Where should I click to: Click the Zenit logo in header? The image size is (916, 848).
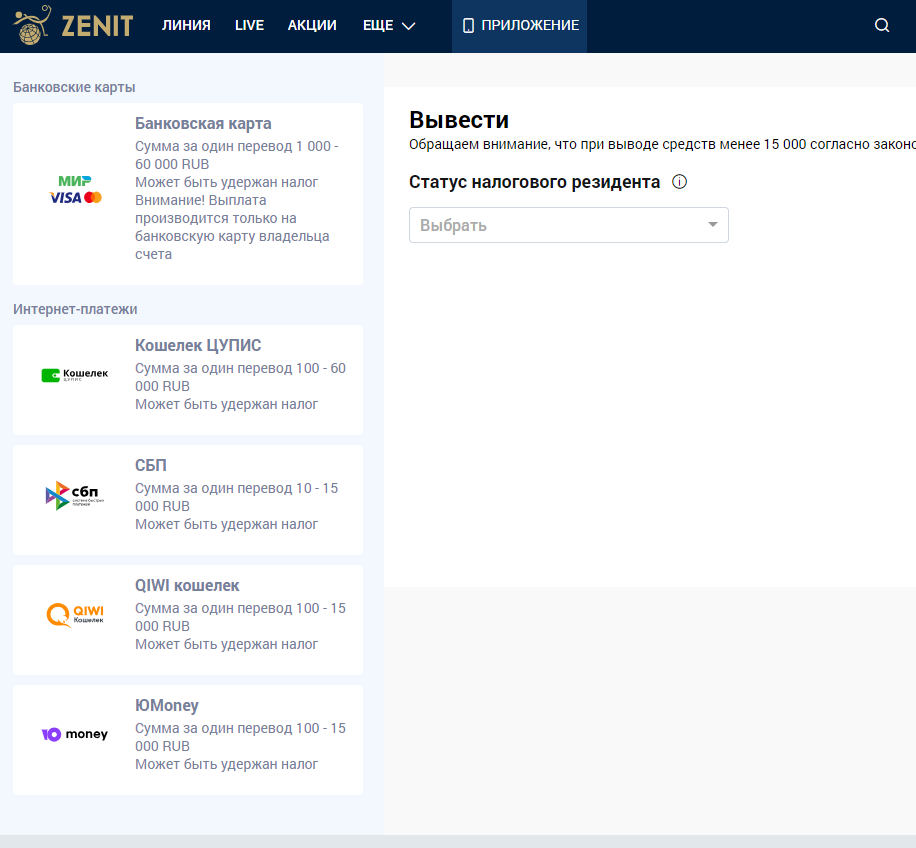(74, 25)
